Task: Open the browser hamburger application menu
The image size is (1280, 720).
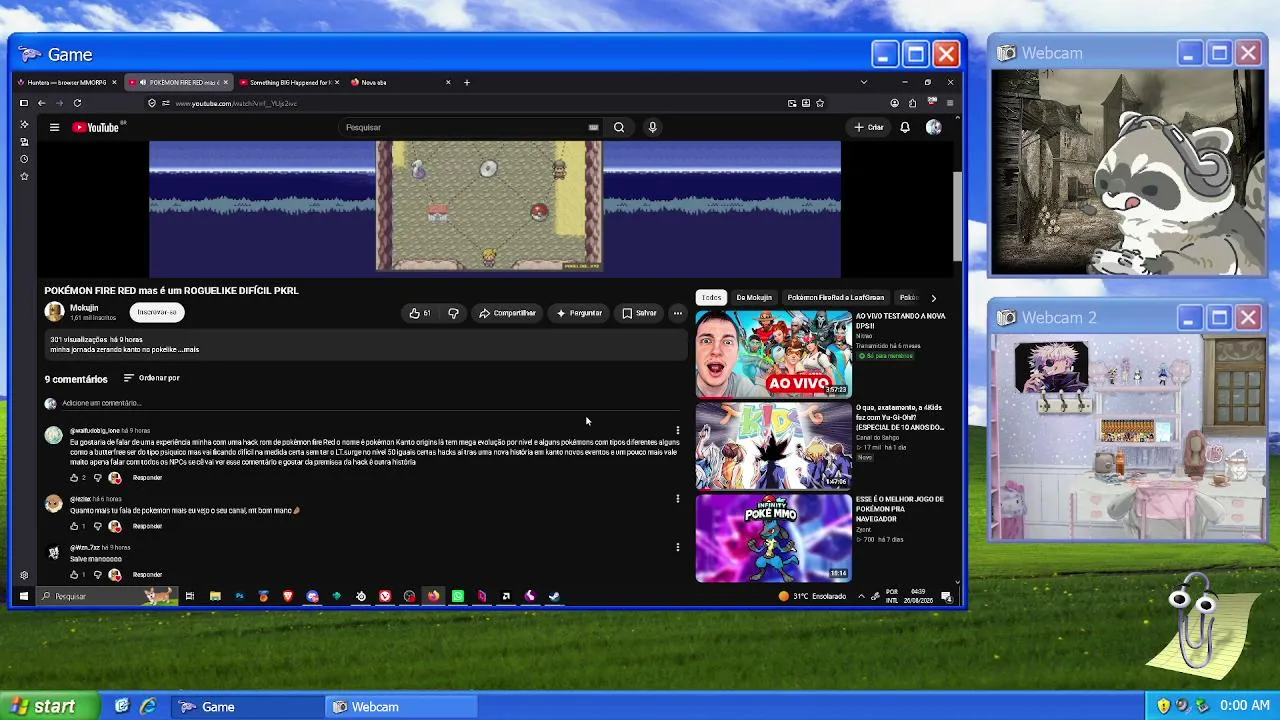Action: (x=950, y=103)
